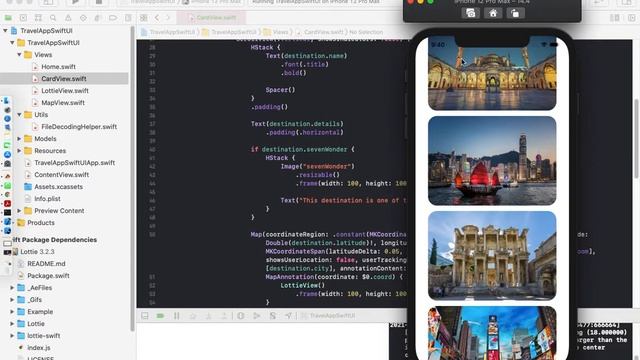Open the Issue navigator warning icon
640x360 pixels.
coord(68,18)
